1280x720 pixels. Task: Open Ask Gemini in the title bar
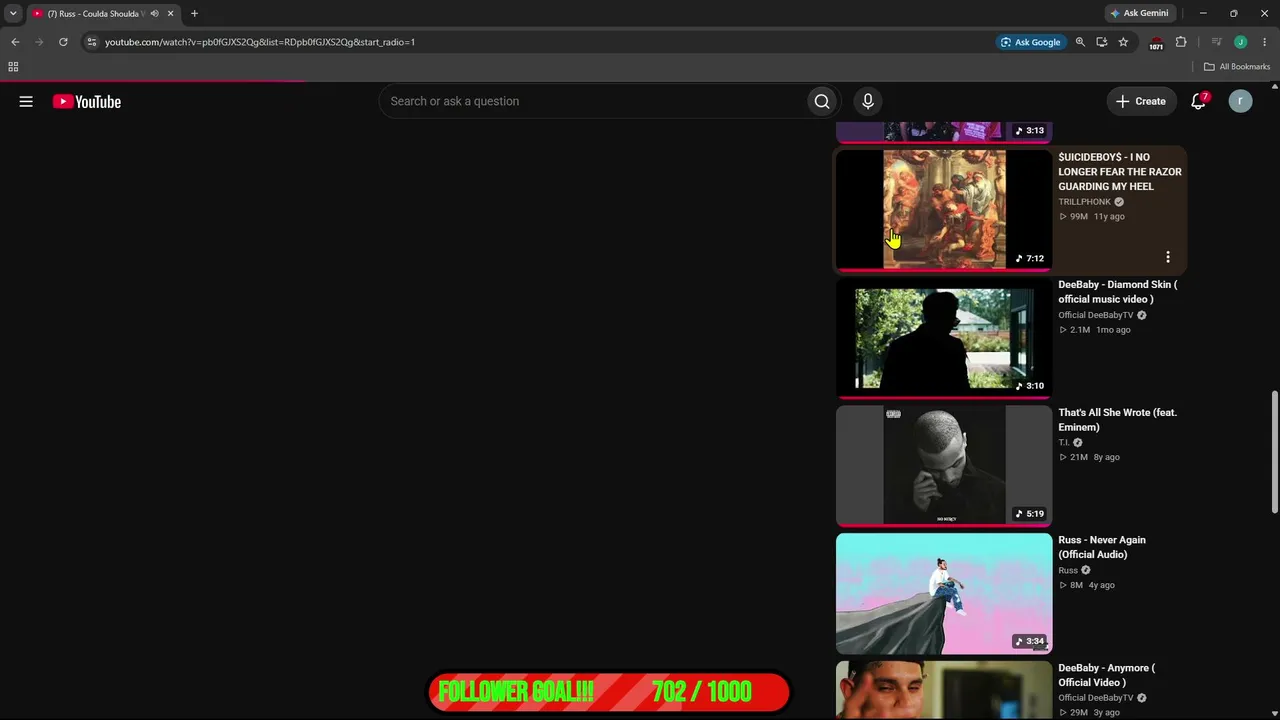(1139, 13)
